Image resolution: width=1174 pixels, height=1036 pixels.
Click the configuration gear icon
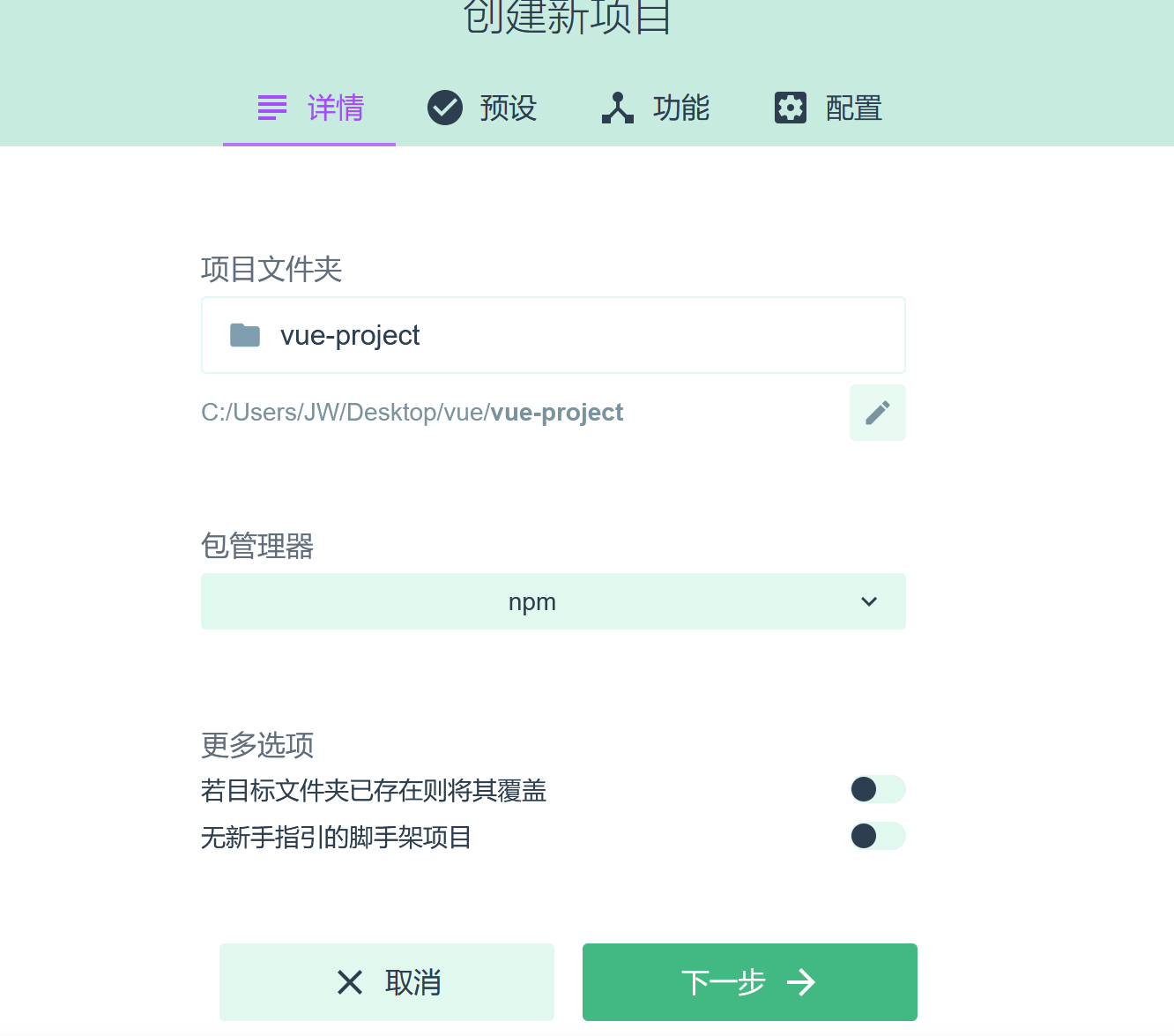[791, 108]
